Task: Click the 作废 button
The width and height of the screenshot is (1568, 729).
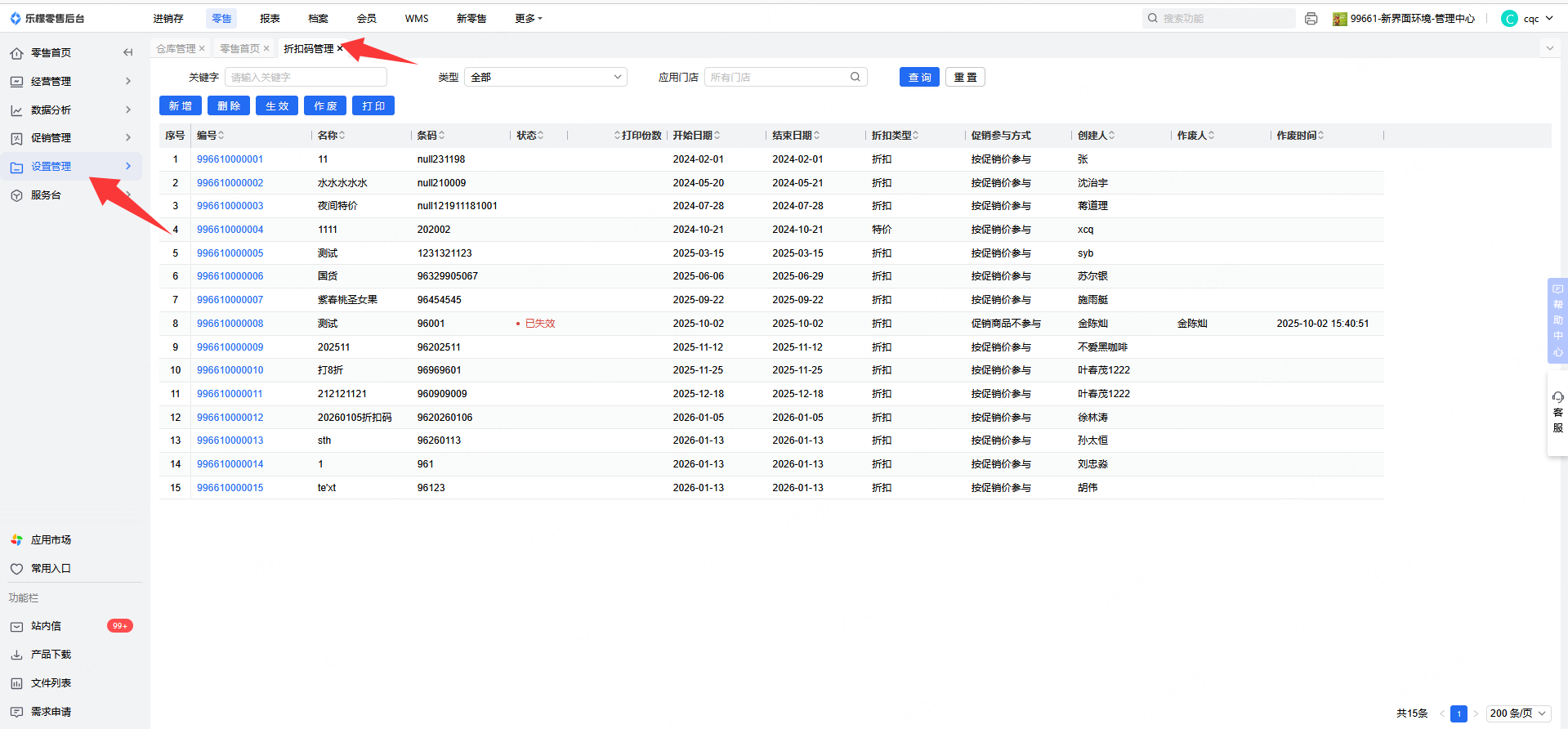Action: [325, 105]
